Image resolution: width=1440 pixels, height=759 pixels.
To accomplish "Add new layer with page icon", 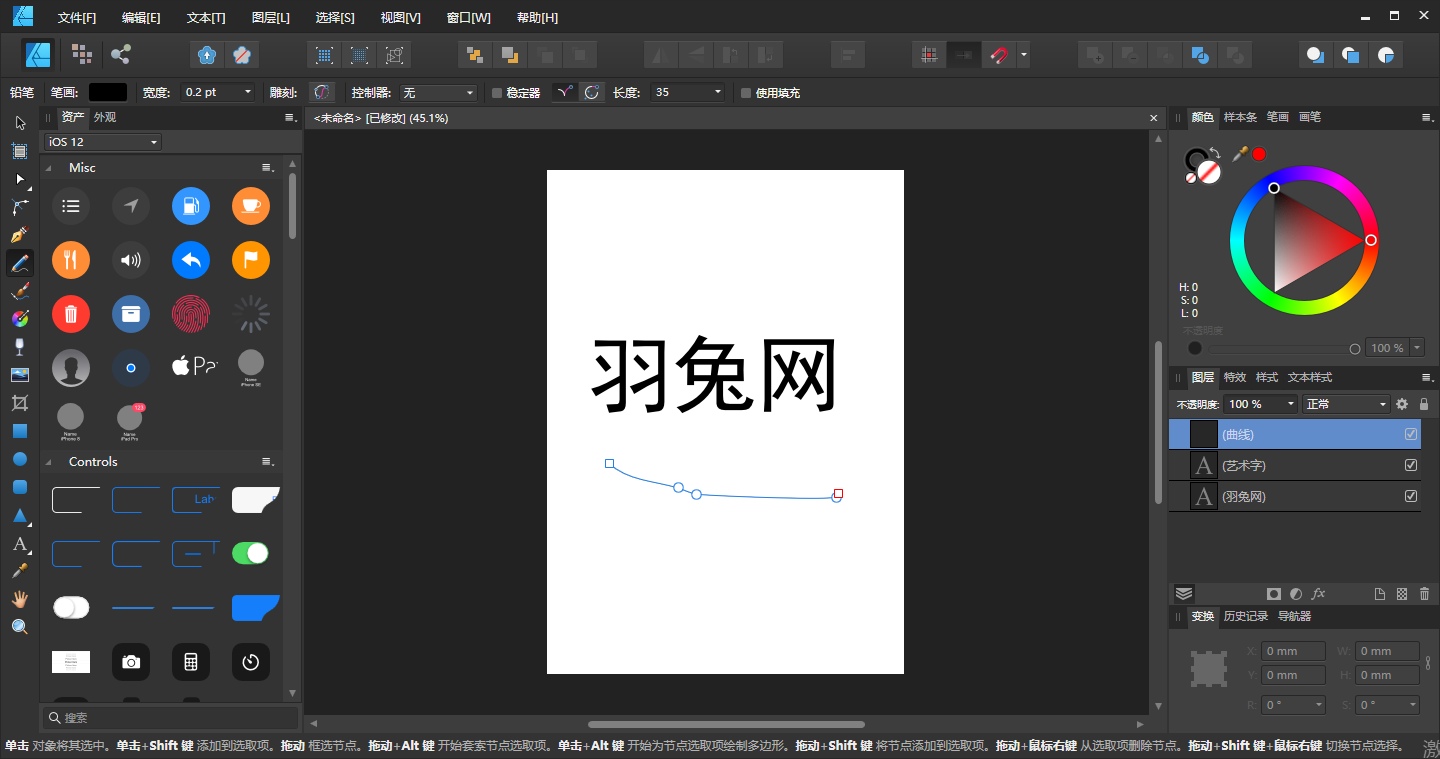I will tap(1380, 594).
